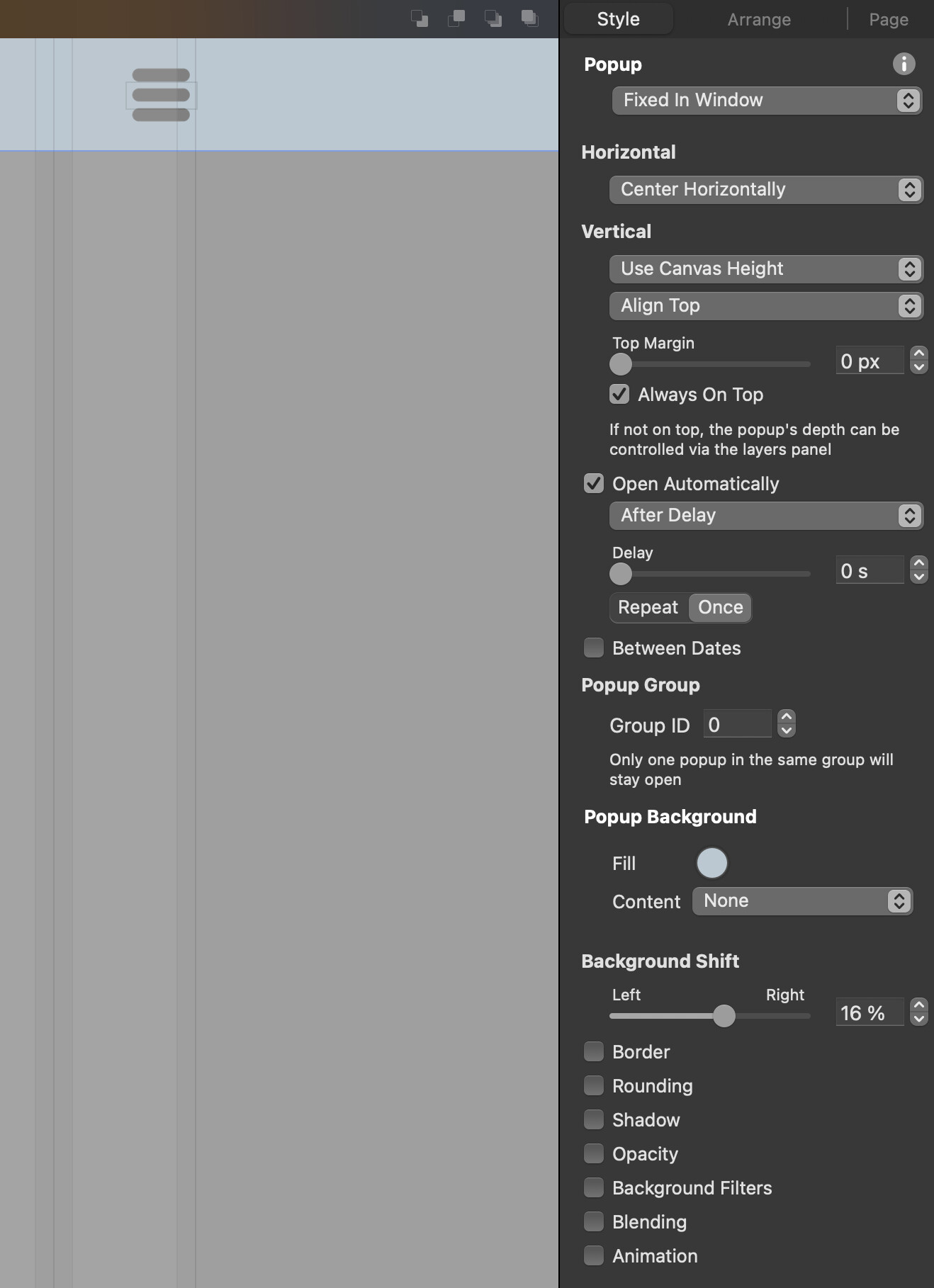934x1288 pixels.
Task: Click the Top Margin stepper arrows
Action: pos(919,360)
